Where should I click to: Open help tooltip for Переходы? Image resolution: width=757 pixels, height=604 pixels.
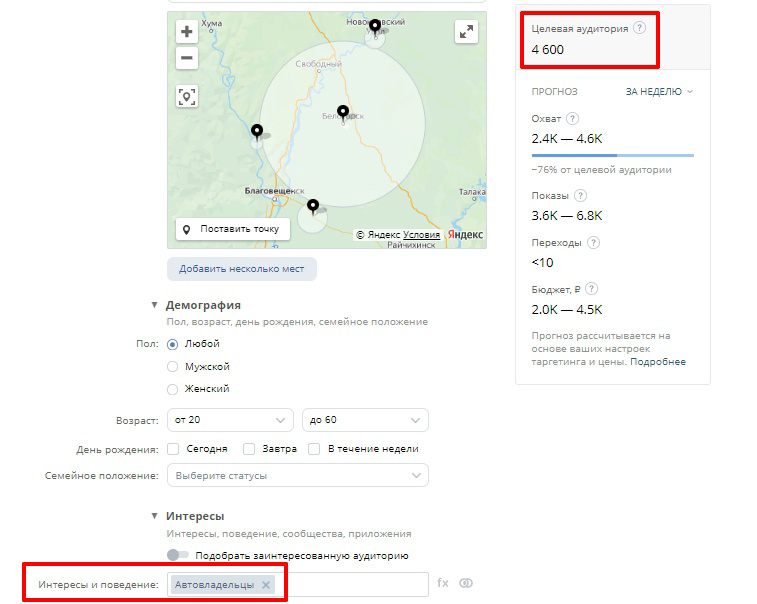[593, 242]
